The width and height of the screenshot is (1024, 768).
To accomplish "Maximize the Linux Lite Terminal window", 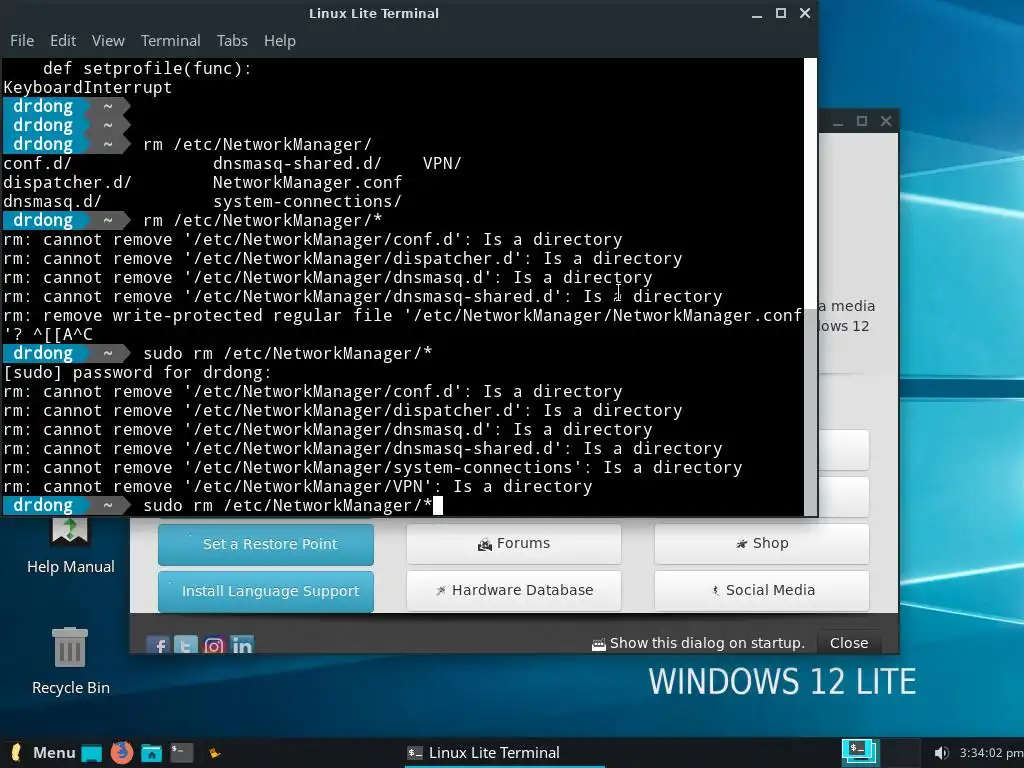I will [x=780, y=13].
